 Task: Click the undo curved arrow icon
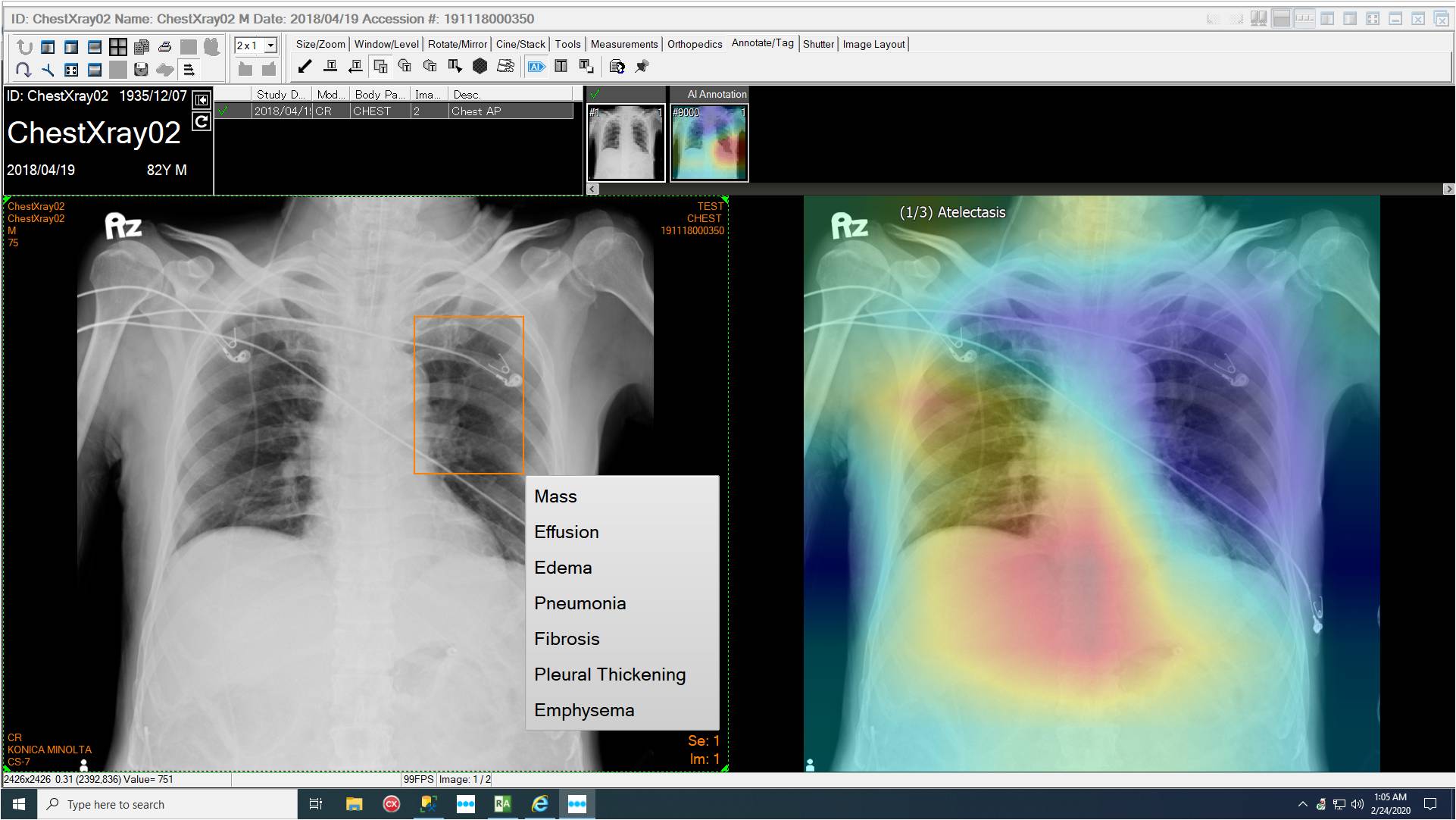24,47
